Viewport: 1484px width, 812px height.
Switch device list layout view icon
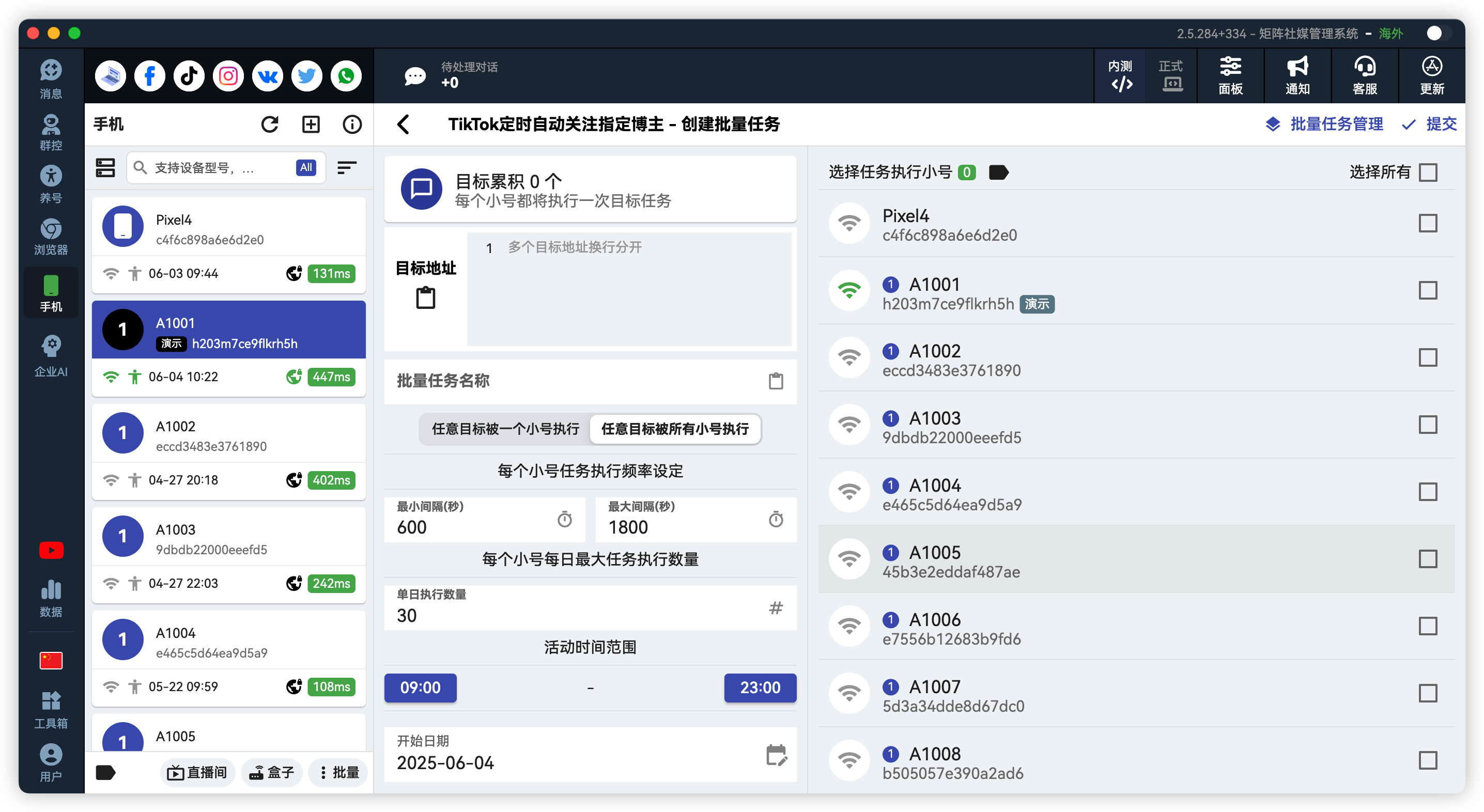(105, 167)
